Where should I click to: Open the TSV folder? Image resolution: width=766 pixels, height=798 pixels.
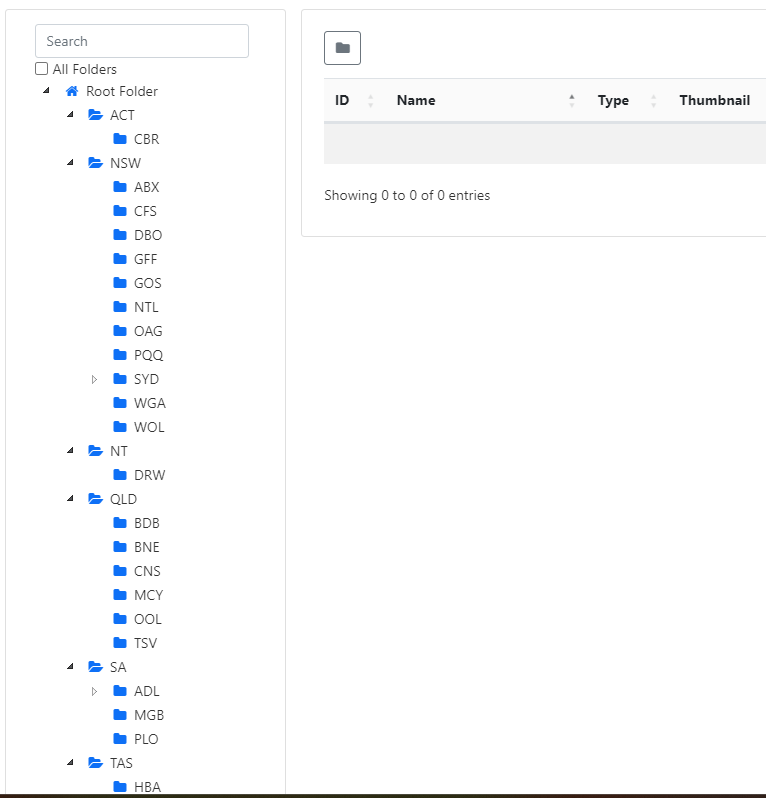click(146, 643)
